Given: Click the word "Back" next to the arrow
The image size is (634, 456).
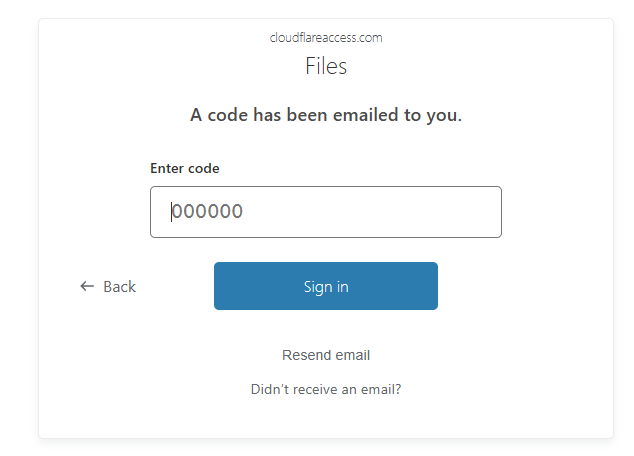Looking at the screenshot, I should click(119, 287).
